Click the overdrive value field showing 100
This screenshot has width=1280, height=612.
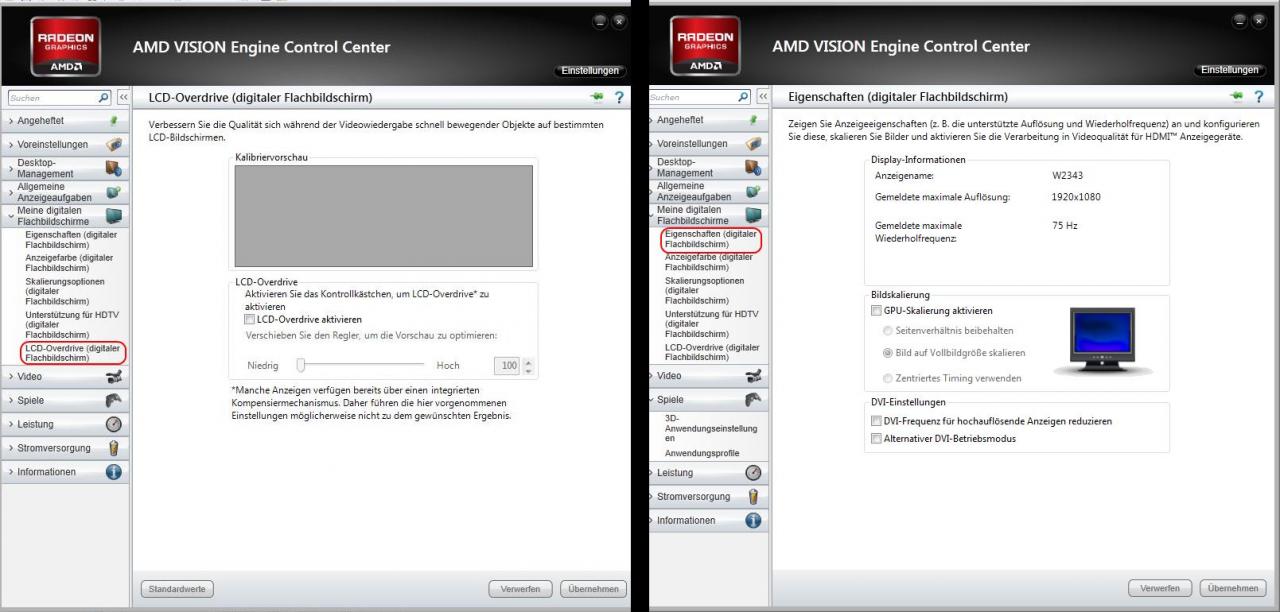[x=509, y=366]
